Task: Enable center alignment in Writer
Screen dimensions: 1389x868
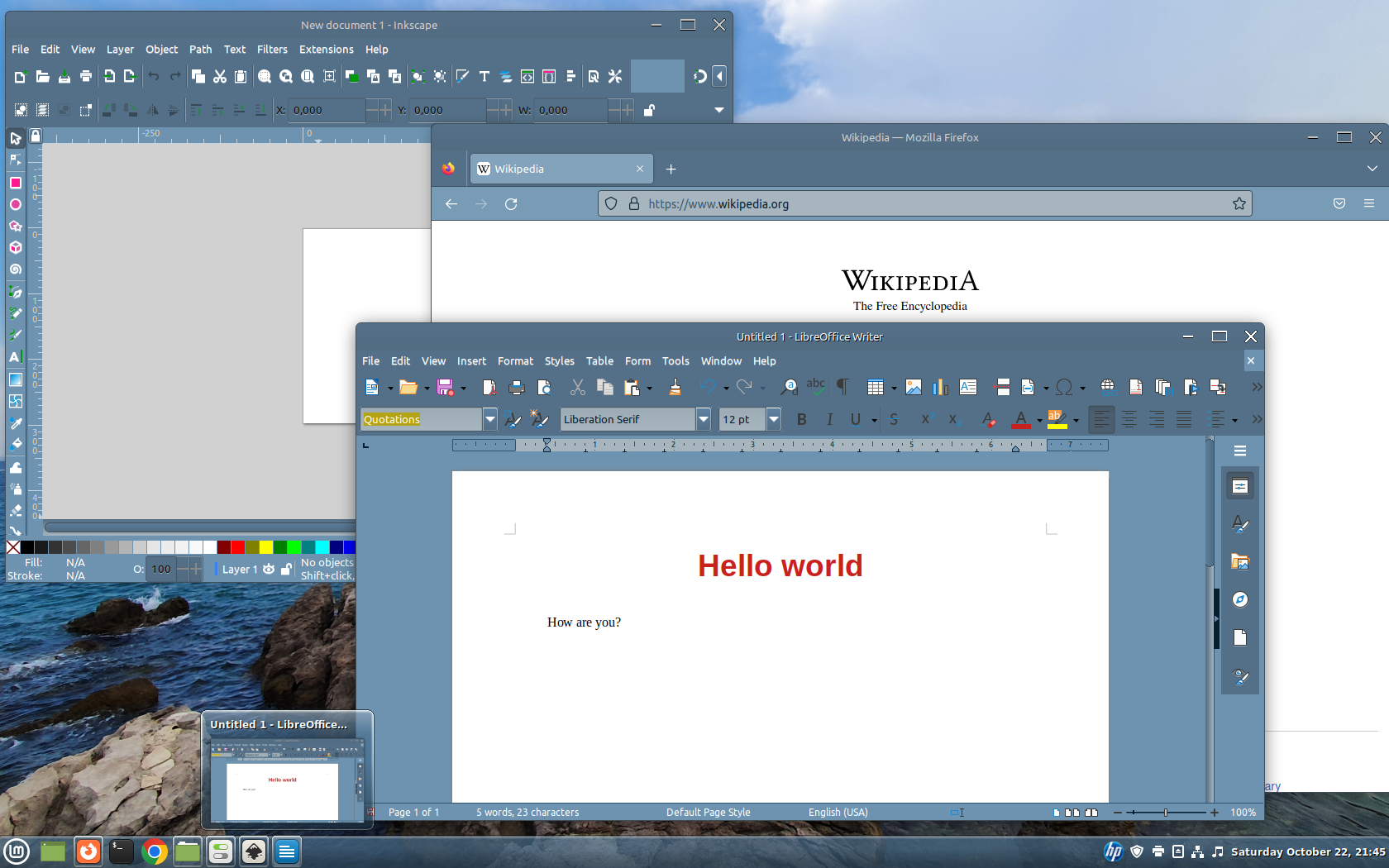Action: pos(1129,419)
